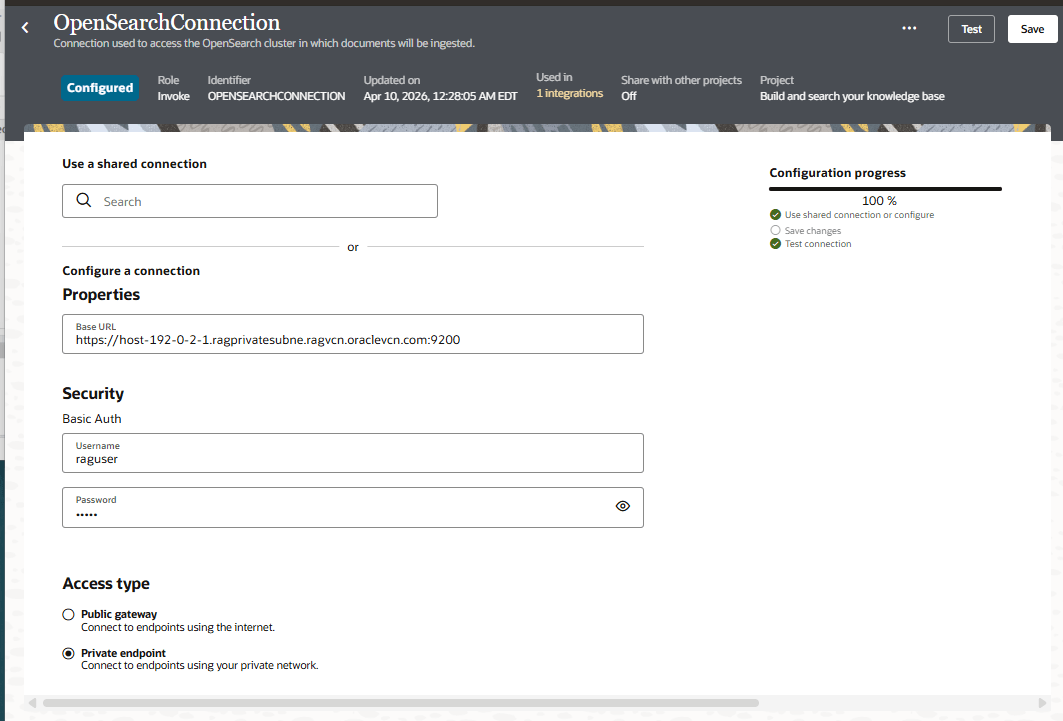
Task: Click 'Build and search your knowledge base' project
Action: pos(851,96)
